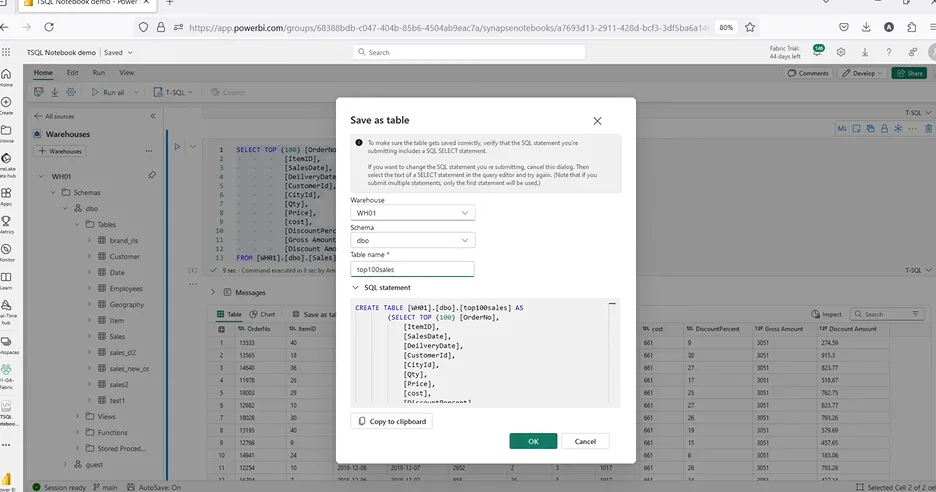
Task: Open Browse in left navigation
Action: pyautogui.click(x=6, y=133)
